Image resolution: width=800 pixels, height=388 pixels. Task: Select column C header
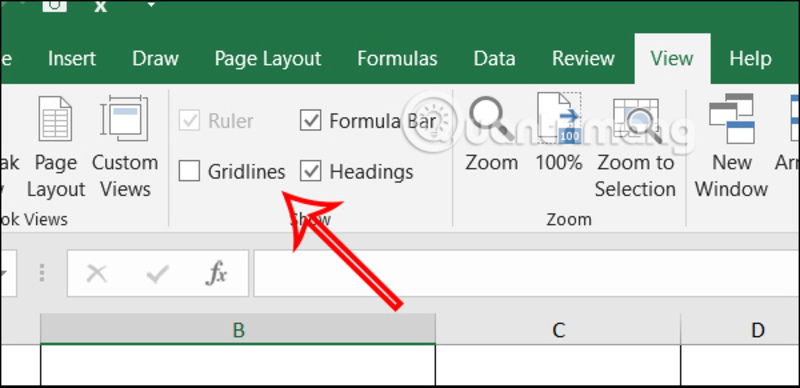click(558, 329)
